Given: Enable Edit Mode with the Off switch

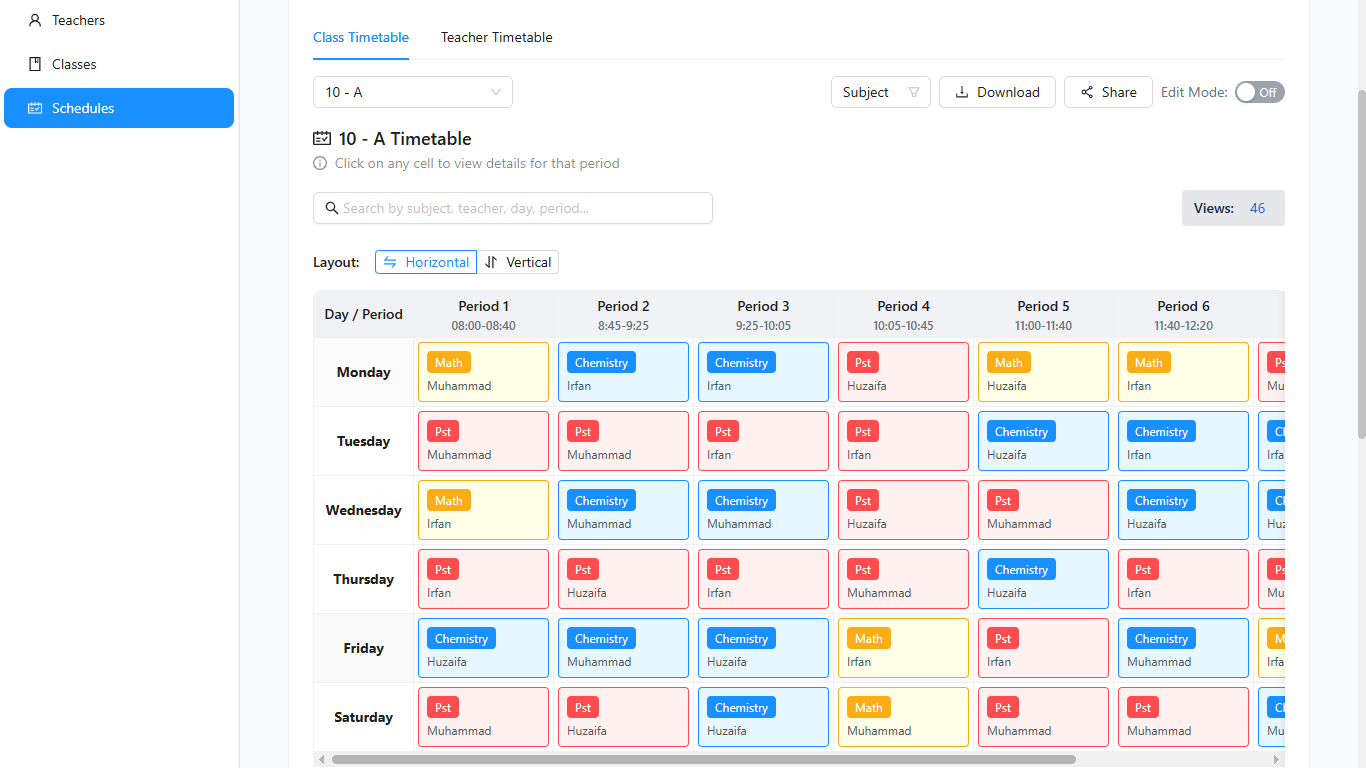Looking at the screenshot, I should click(x=1259, y=91).
